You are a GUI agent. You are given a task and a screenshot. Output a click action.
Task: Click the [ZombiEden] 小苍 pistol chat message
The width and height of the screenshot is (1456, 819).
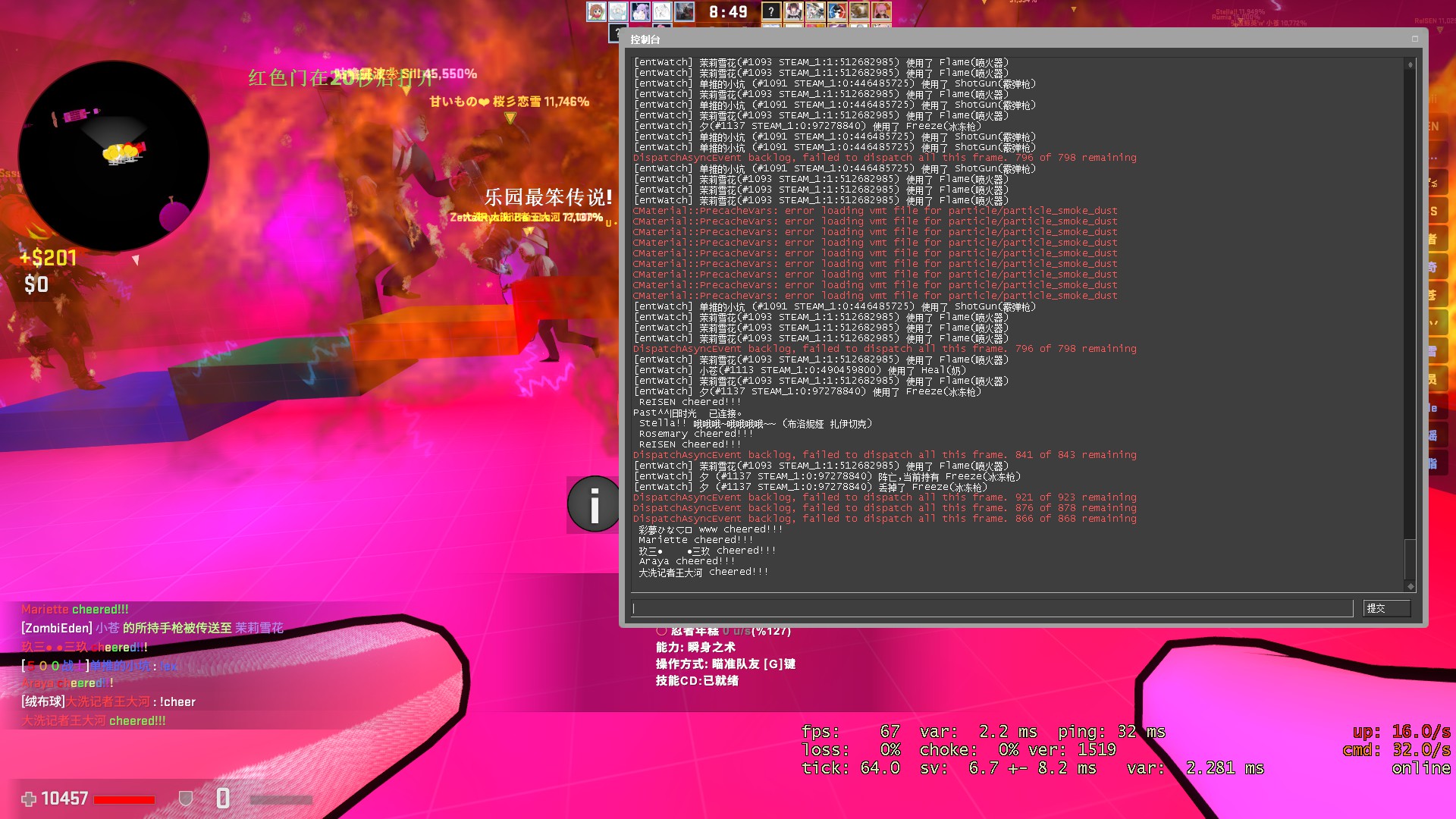(x=152, y=628)
